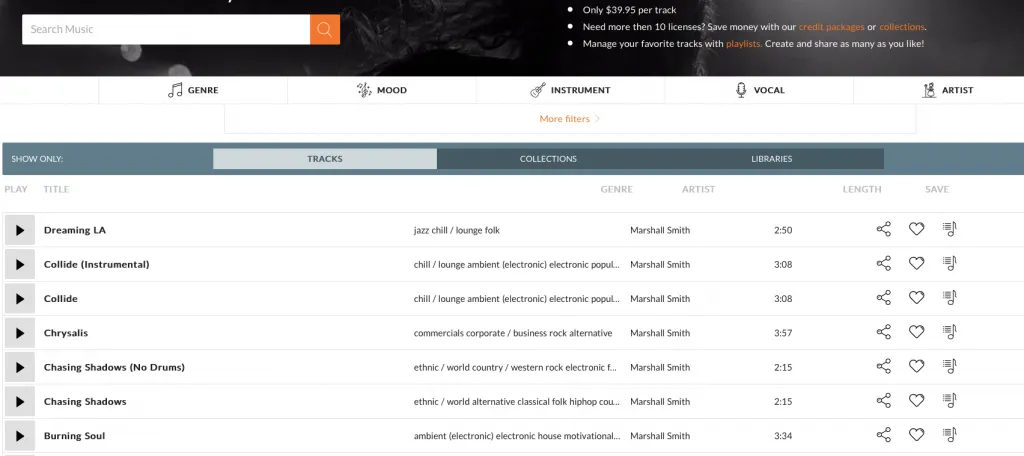
Task: Add Dreaming LA to a playlist
Action: 950,229
